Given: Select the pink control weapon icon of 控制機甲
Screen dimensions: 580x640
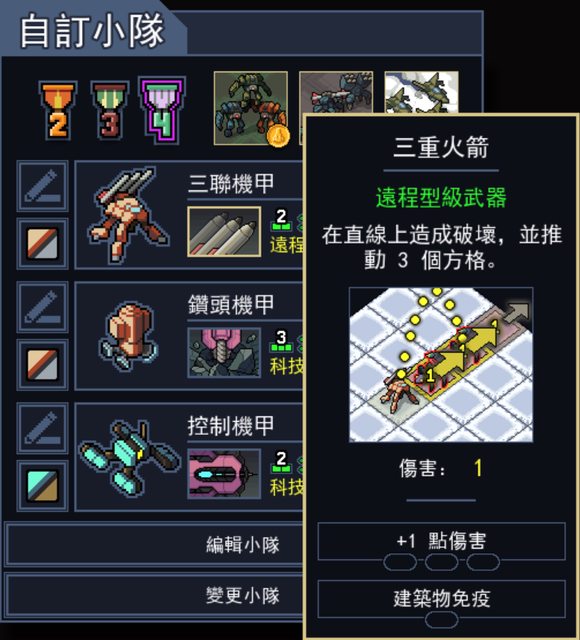Looking at the screenshot, I should (224, 473).
